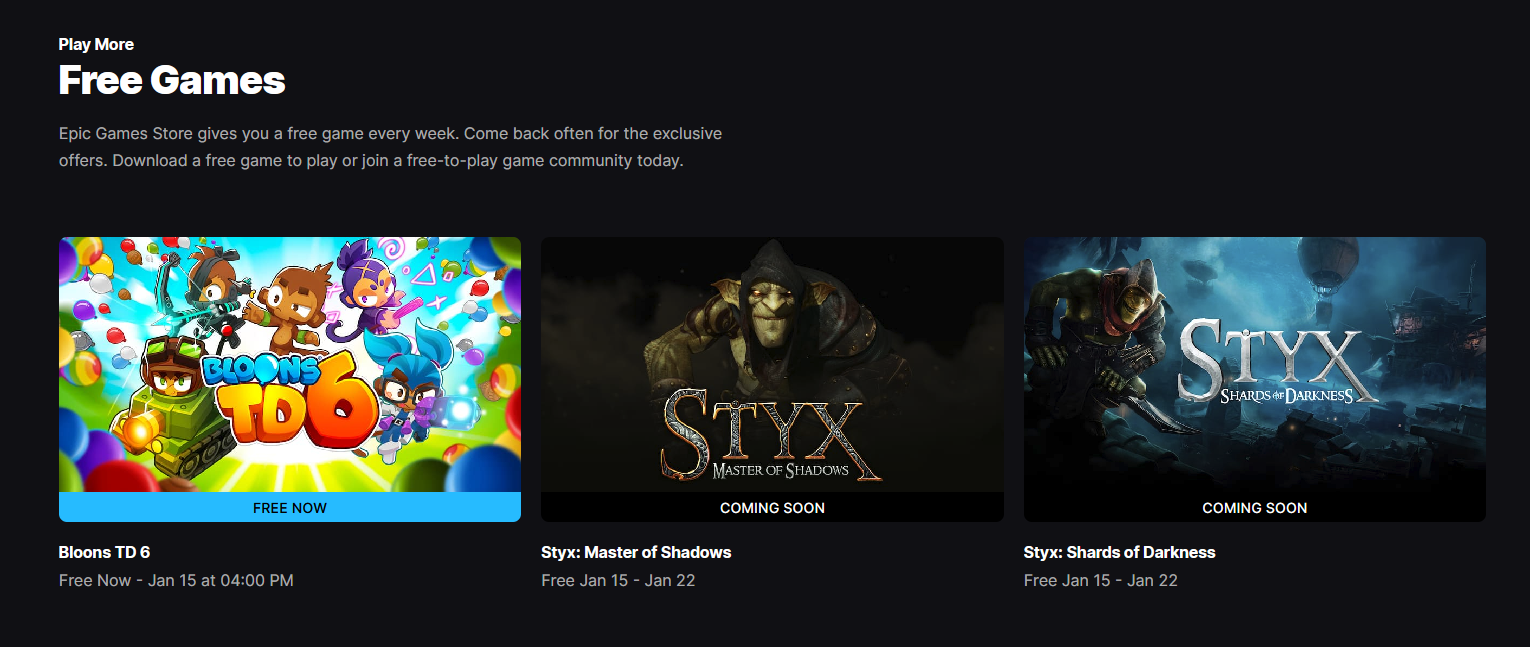Click the Free Now - Jan 15 date text
This screenshot has height=647, width=1530.
[x=176, y=580]
